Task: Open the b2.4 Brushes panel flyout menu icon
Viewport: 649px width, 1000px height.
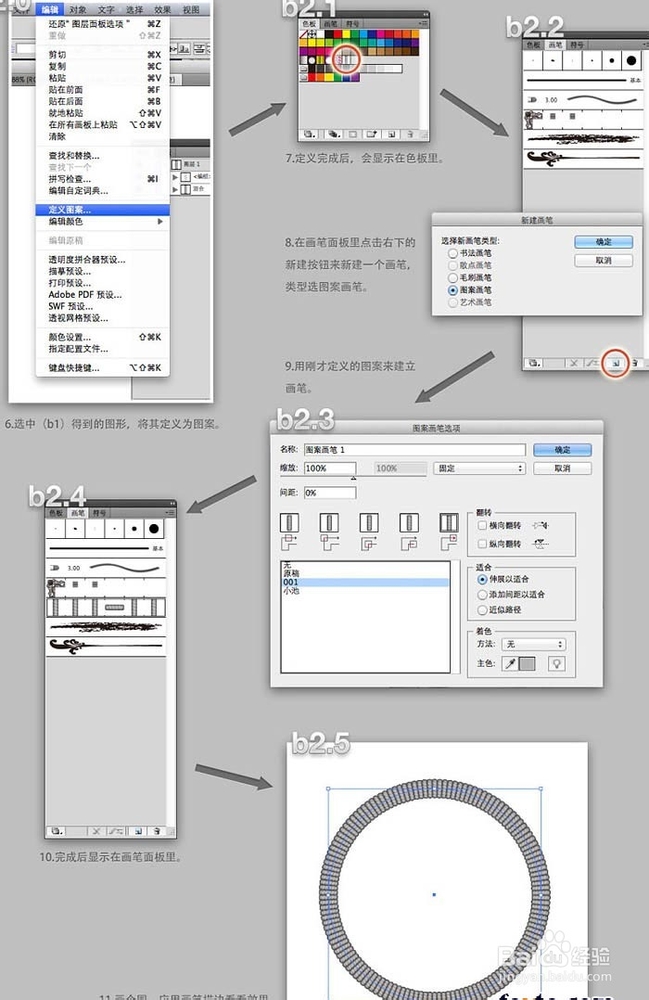Action: click(170, 512)
